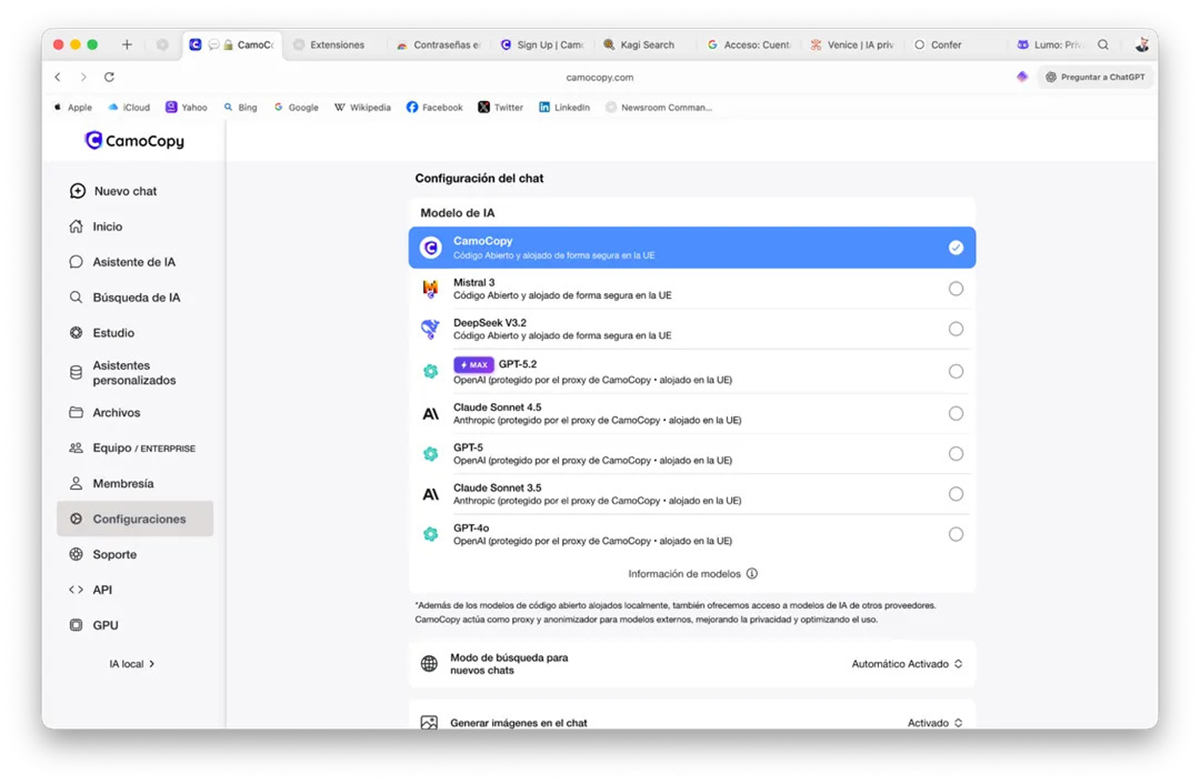Open the API code brackets icon
The width and height of the screenshot is (1200, 784).
coord(76,590)
